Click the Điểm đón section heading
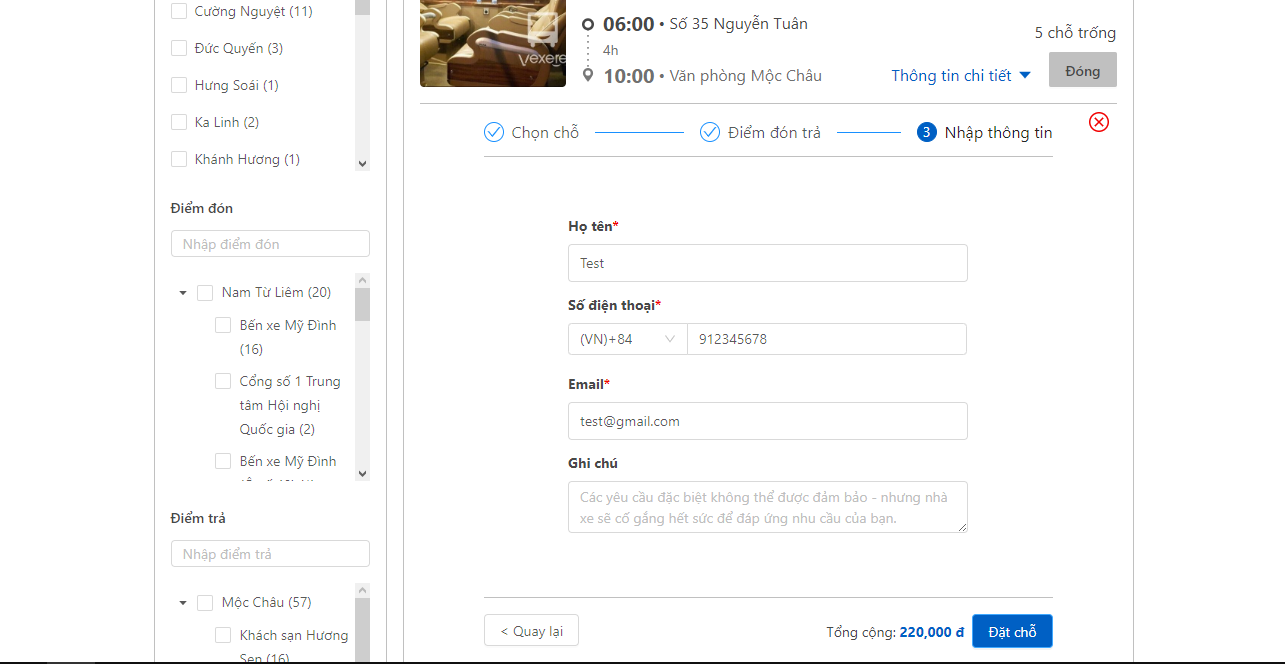The width and height of the screenshot is (1285, 664). 202,208
